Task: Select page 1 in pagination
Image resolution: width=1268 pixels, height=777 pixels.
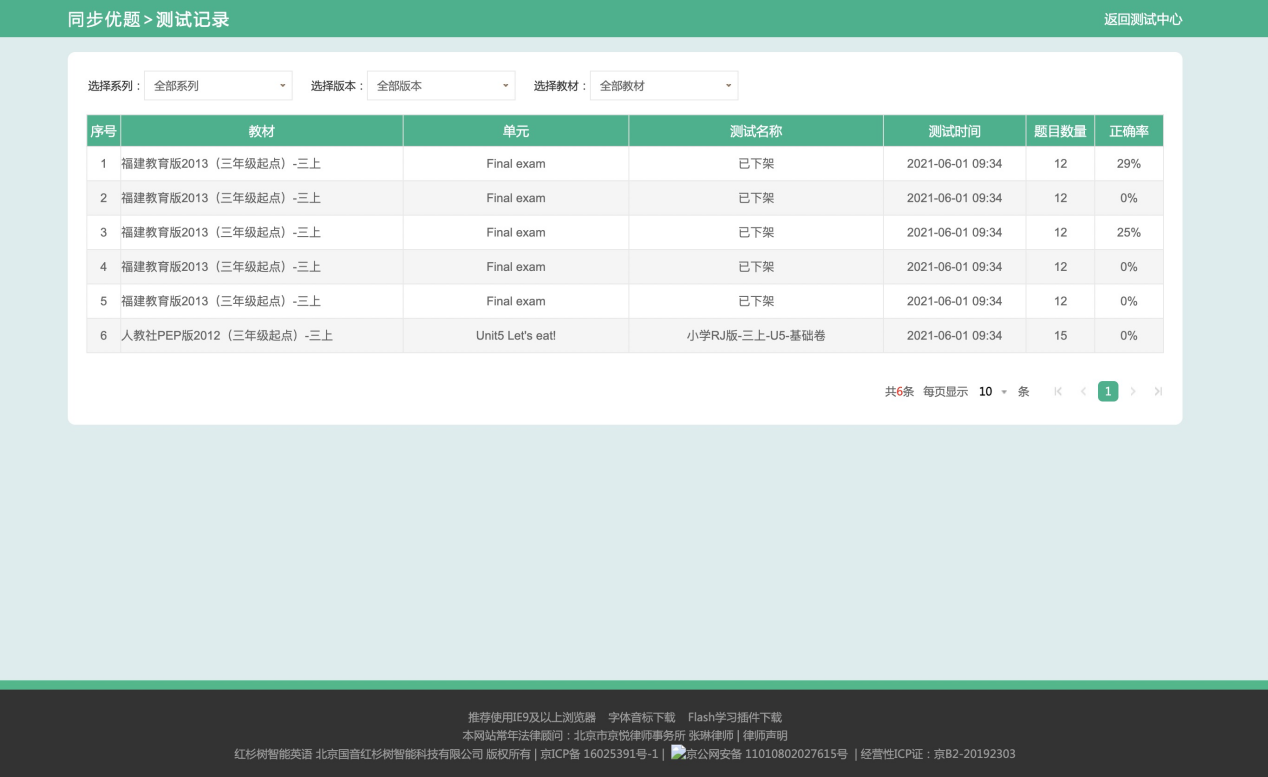Action: click(x=1108, y=391)
